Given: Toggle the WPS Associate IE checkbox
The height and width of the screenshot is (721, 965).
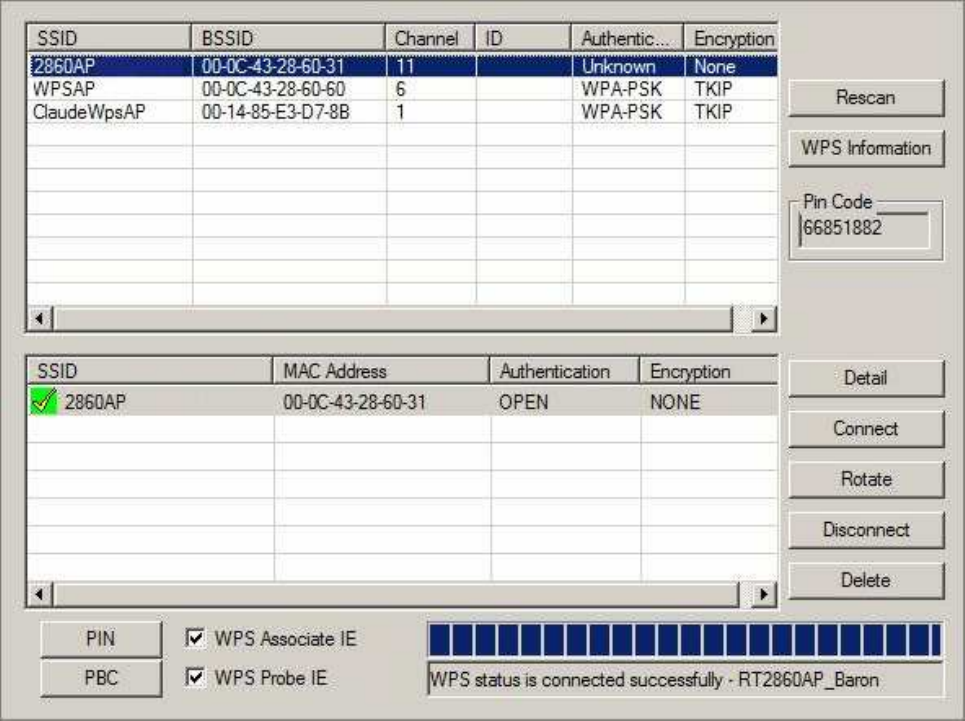Looking at the screenshot, I should pyautogui.click(x=195, y=638).
